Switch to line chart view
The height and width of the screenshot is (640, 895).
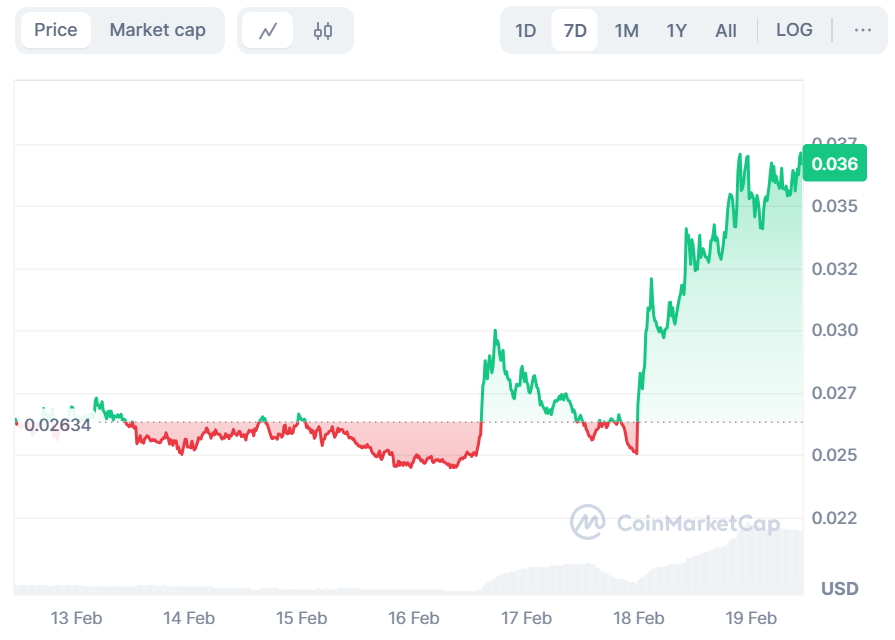tap(268, 31)
